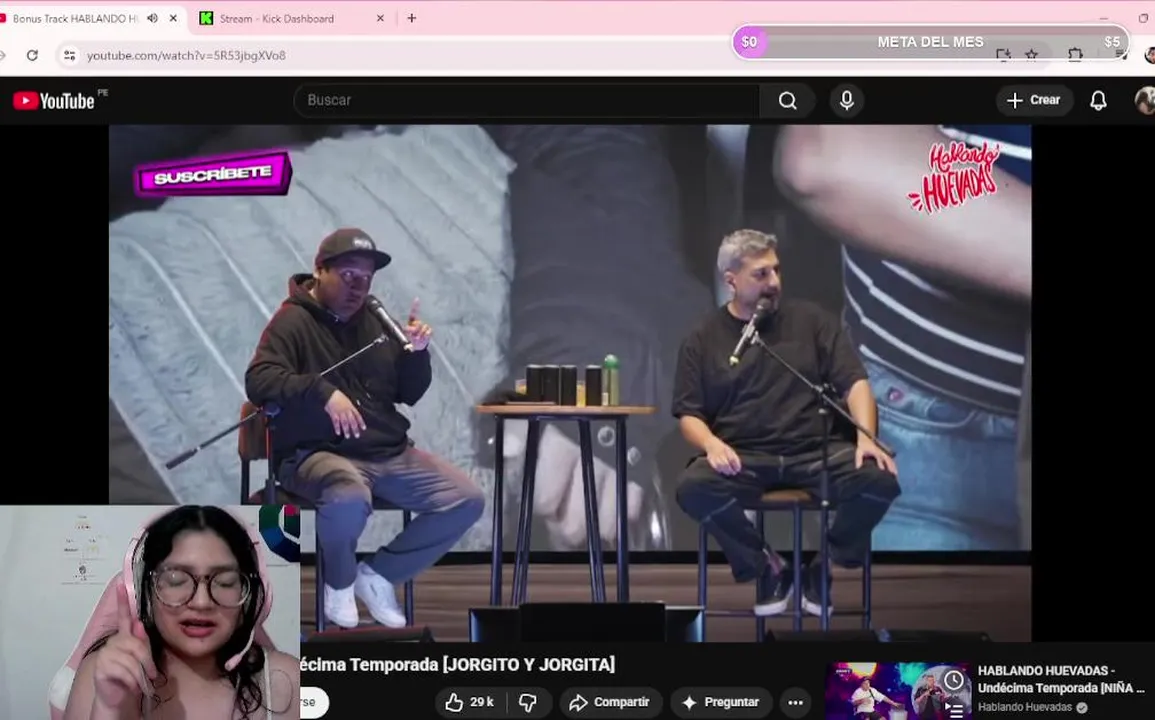This screenshot has width=1155, height=720.
Task: Switch to the Bonus Track HABLANDO tab
Action: click(74, 18)
